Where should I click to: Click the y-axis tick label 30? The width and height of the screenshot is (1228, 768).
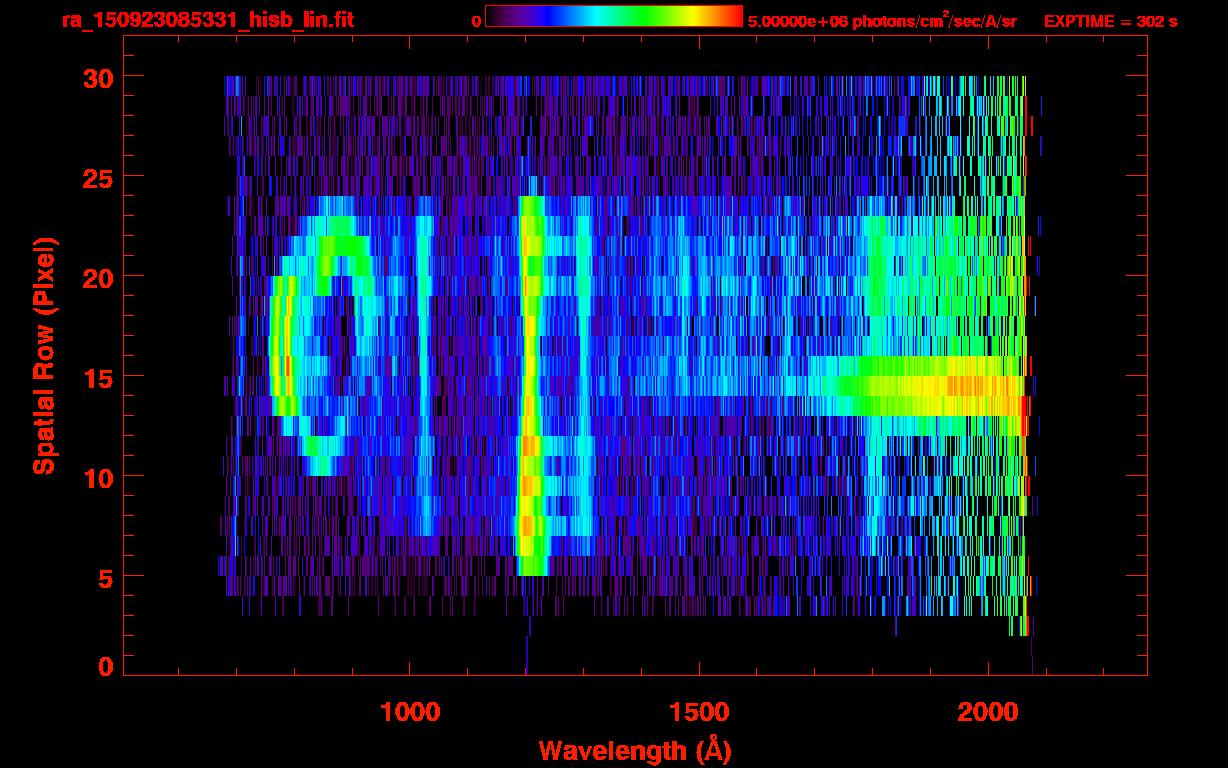point(98,77)
